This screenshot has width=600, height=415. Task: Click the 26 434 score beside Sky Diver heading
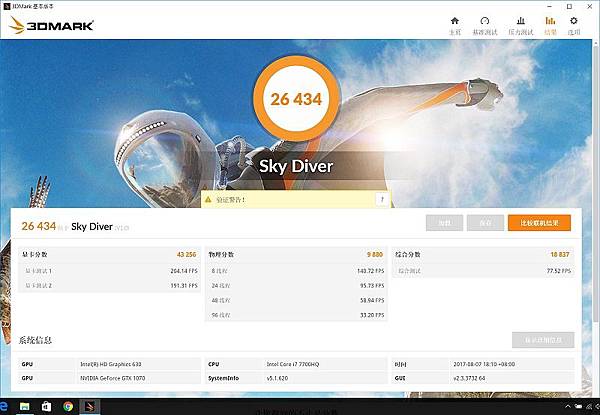tap(39, 226)
